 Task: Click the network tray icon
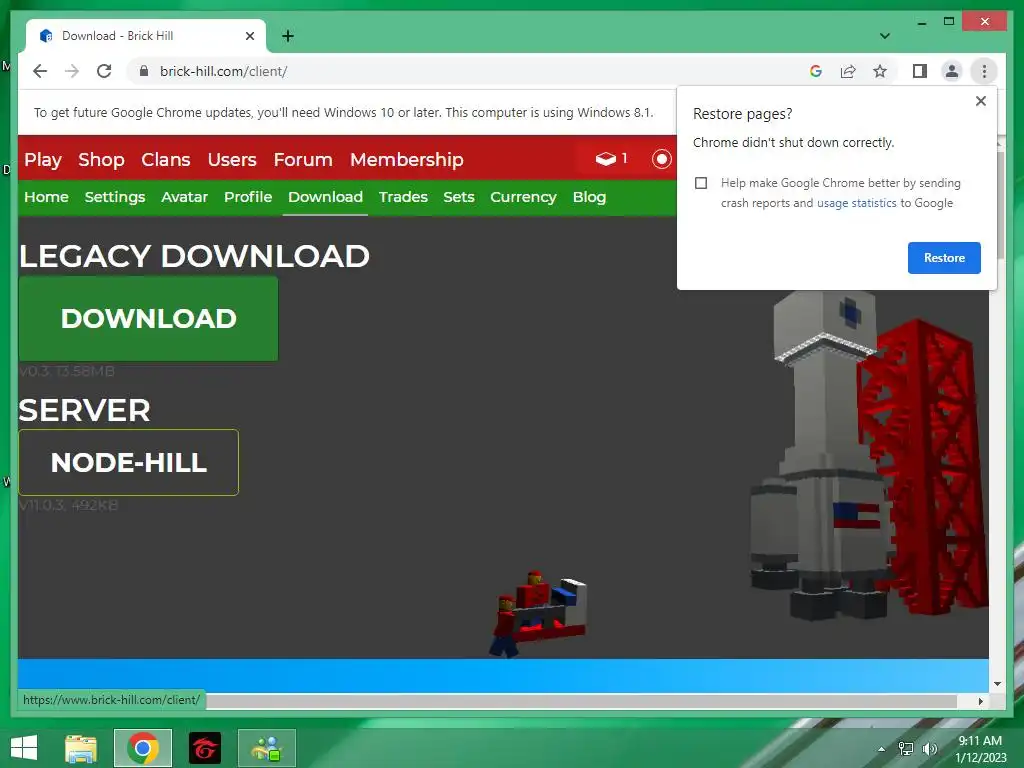906,749
